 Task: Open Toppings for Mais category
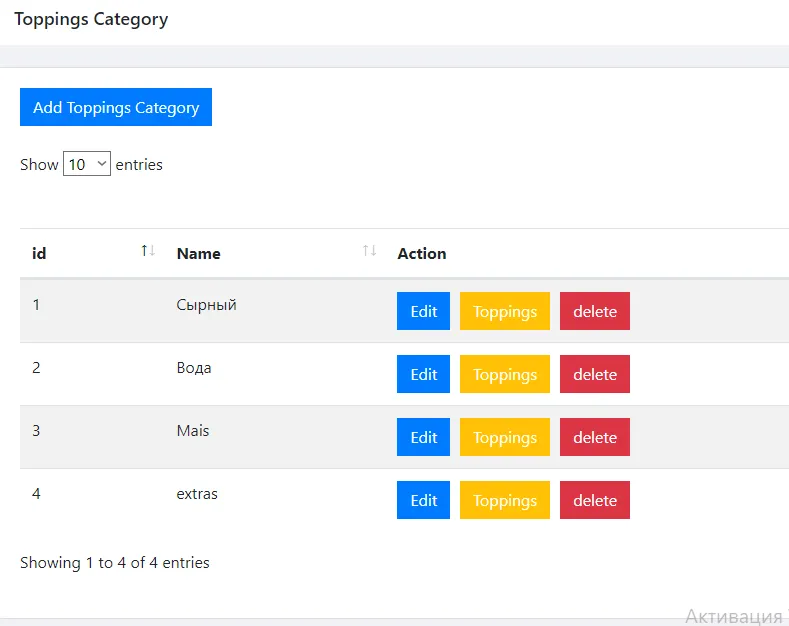pyautogui.click(x=505, y=437)
